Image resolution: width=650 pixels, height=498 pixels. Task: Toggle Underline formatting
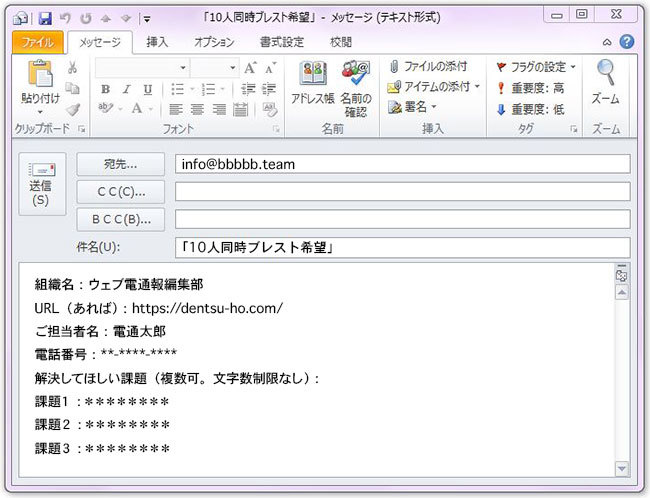point(148,90)
